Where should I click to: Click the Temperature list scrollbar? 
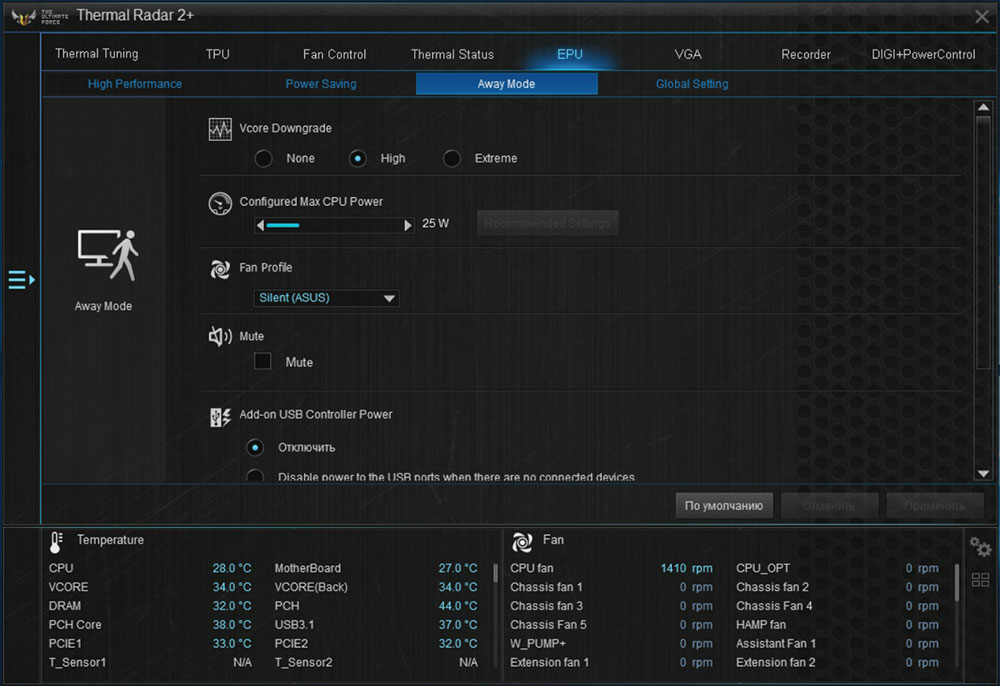[x=495, y=573]
